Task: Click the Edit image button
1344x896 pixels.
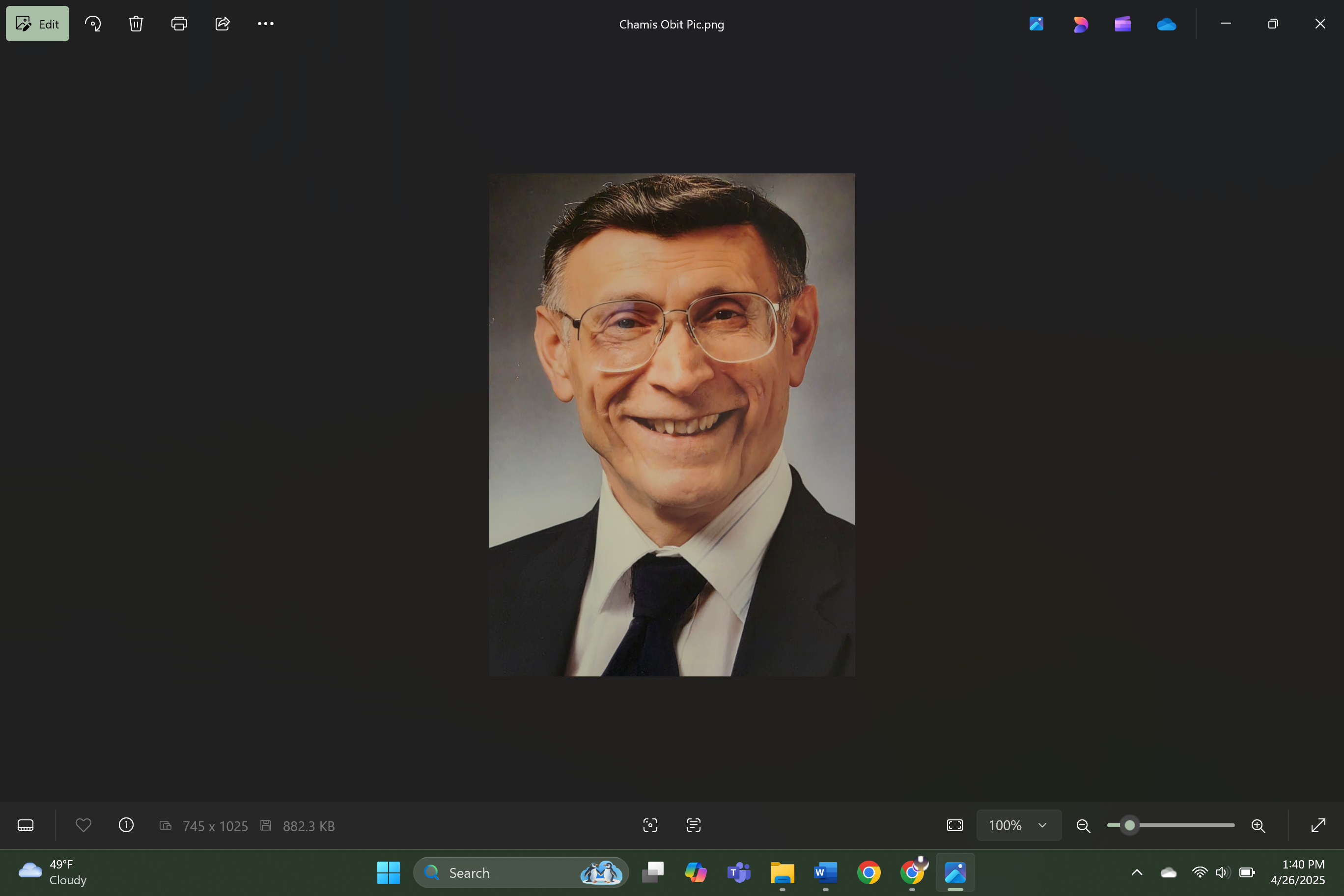Action: point(37,24)
